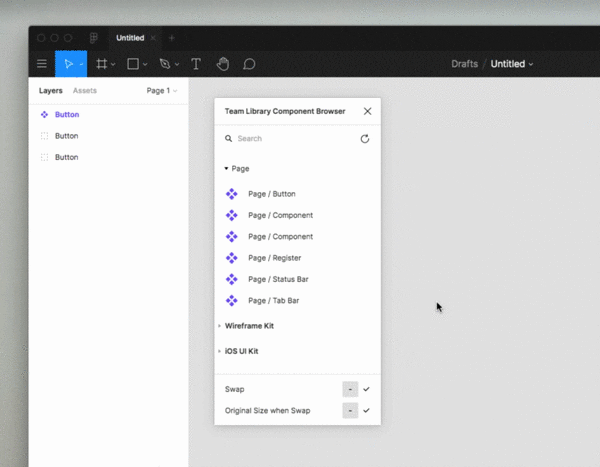Click the search magnifier icon
Image resolution: width=600 pixels, height=467 pixels.
pos(228,139)
